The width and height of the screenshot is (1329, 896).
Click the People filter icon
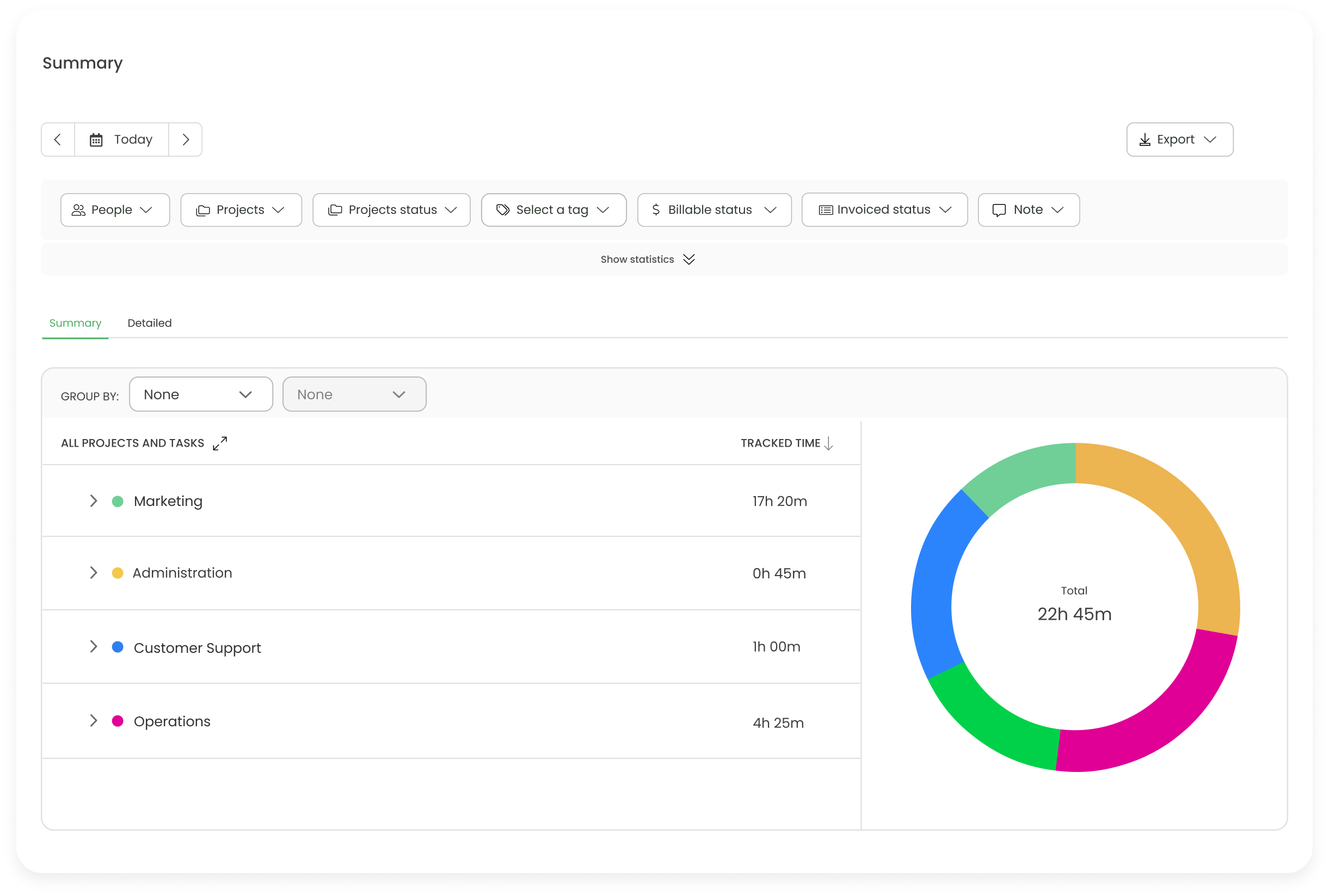[80, 209]
